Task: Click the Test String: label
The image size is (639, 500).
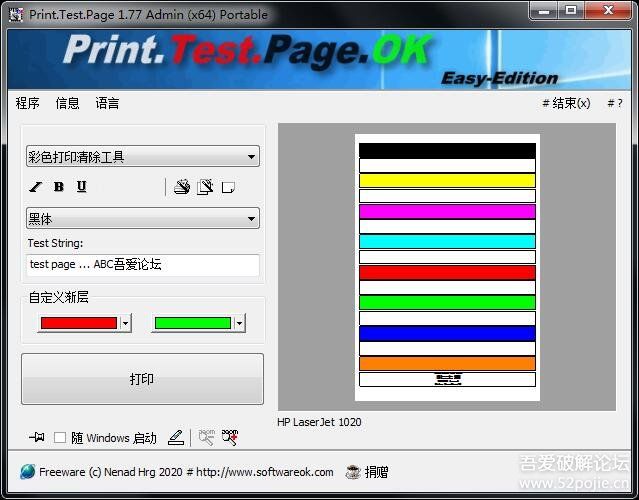Action: (55, 243)
